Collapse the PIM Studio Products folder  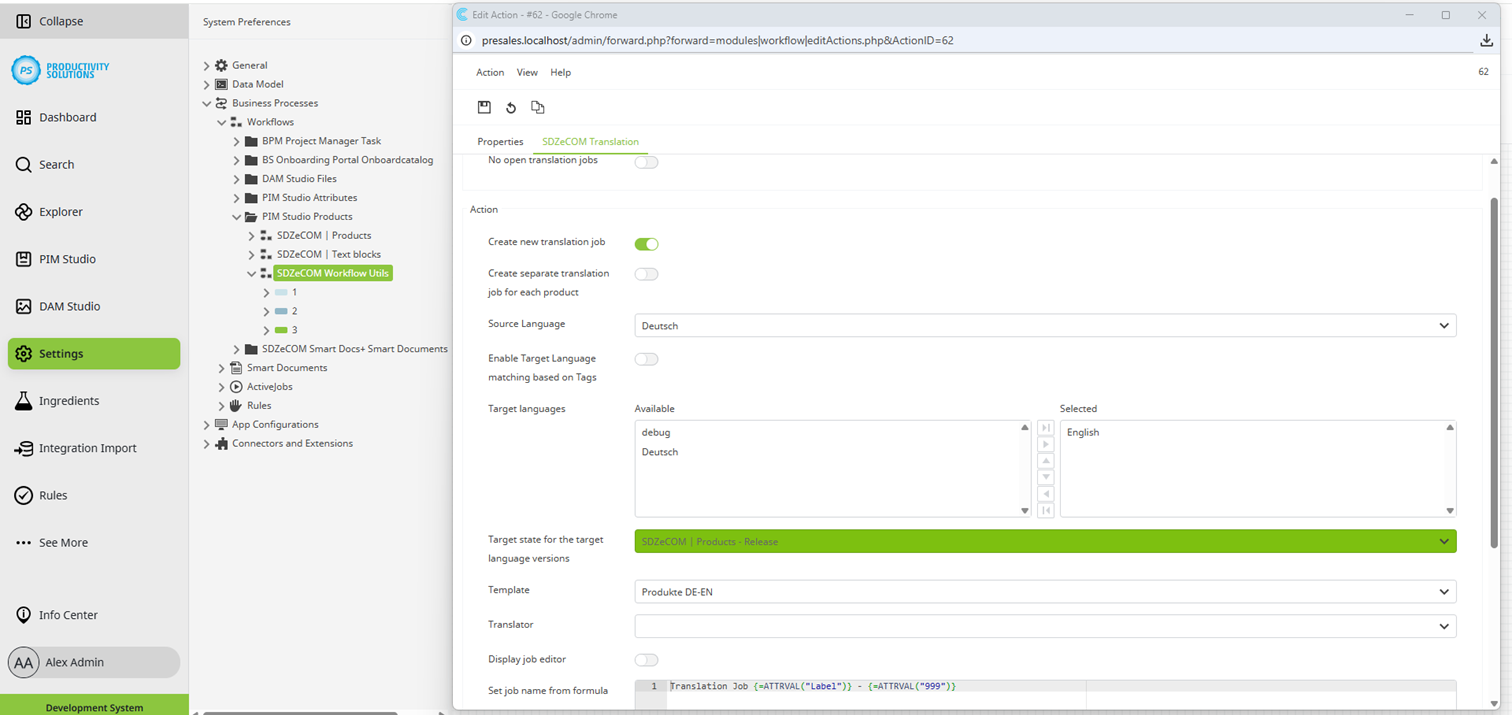237,216
